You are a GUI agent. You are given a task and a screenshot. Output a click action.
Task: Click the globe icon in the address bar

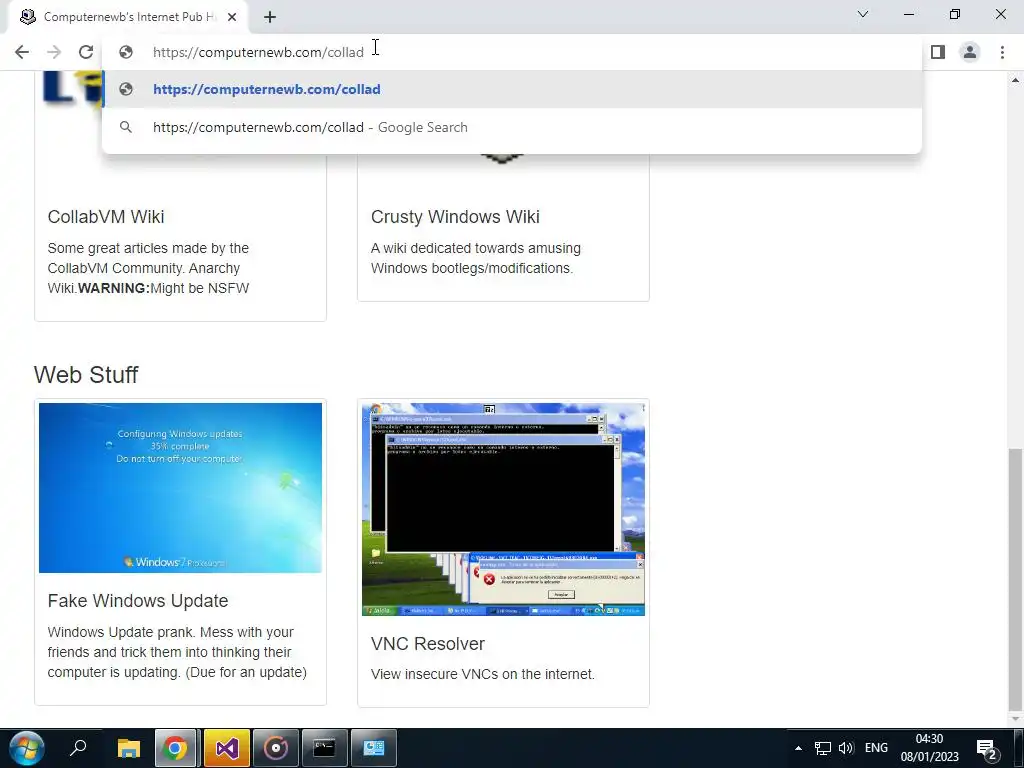pyautogui.click(x=126, y=52)
